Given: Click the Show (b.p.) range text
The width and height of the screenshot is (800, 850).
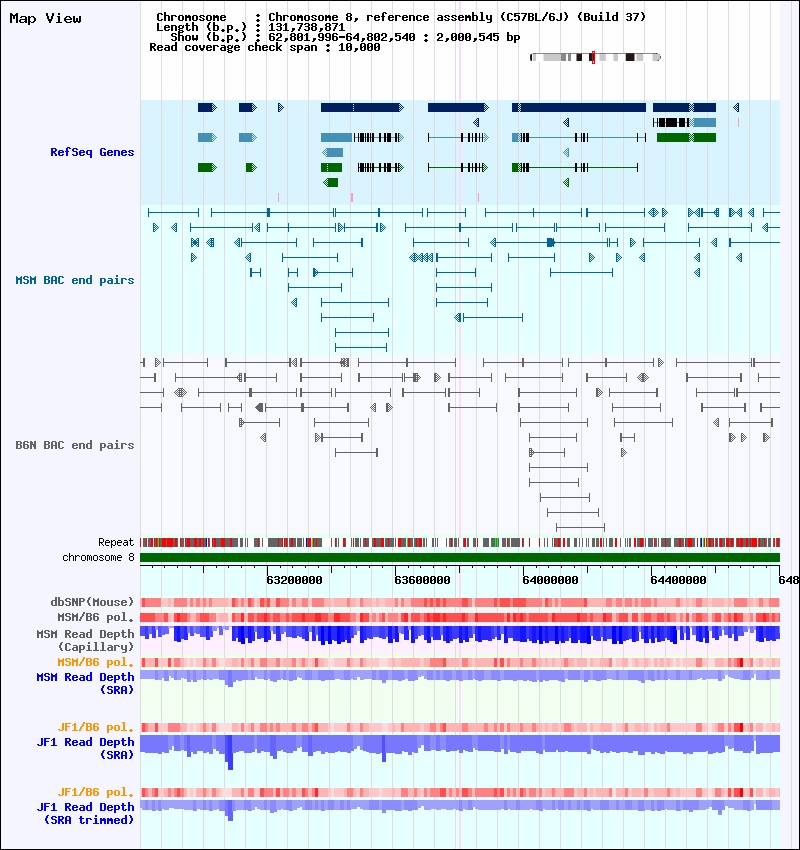Looking at the screenshot, I should pyautogui.click(x=345, y=37).
